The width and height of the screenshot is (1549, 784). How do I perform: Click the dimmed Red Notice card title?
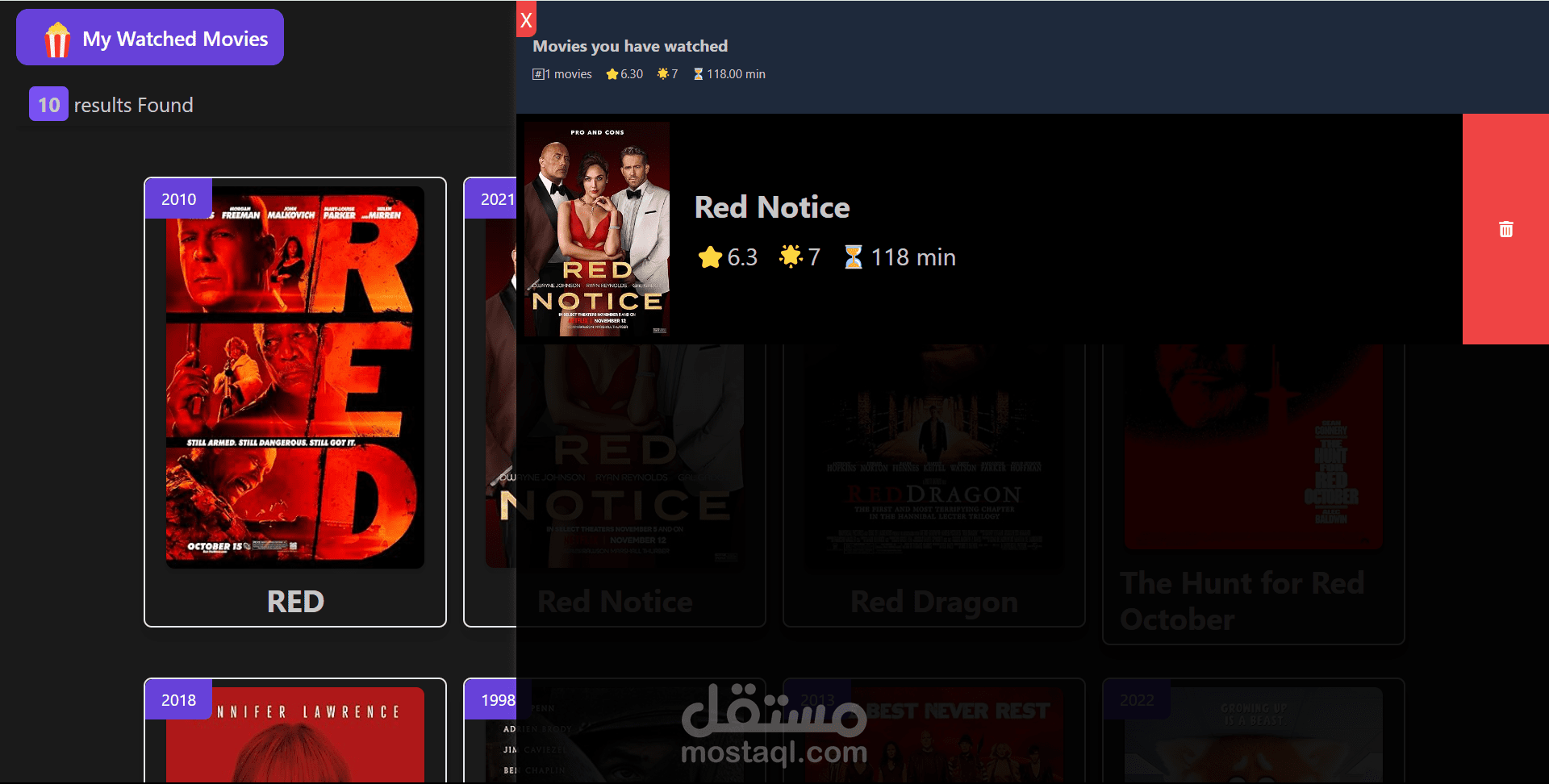[x=615, y=602]
